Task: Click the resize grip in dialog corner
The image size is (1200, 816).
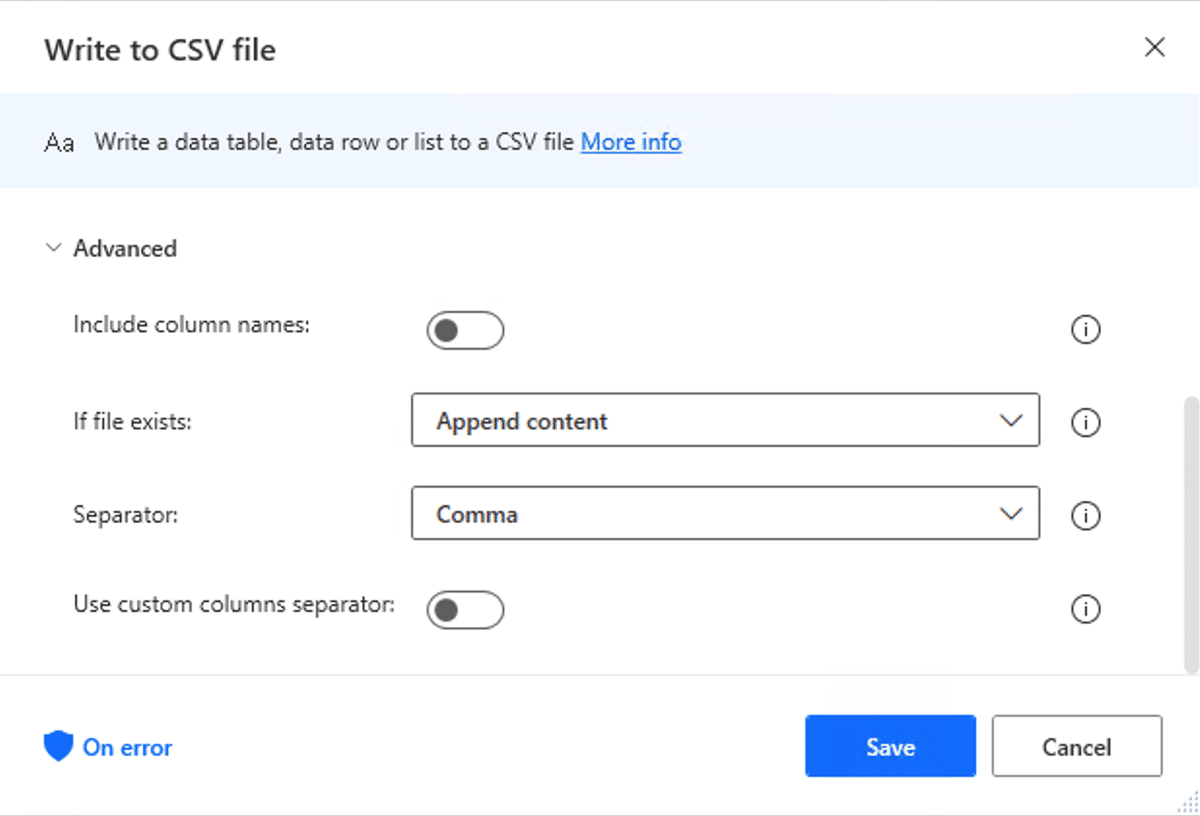Action: (x=1188, y=804)
